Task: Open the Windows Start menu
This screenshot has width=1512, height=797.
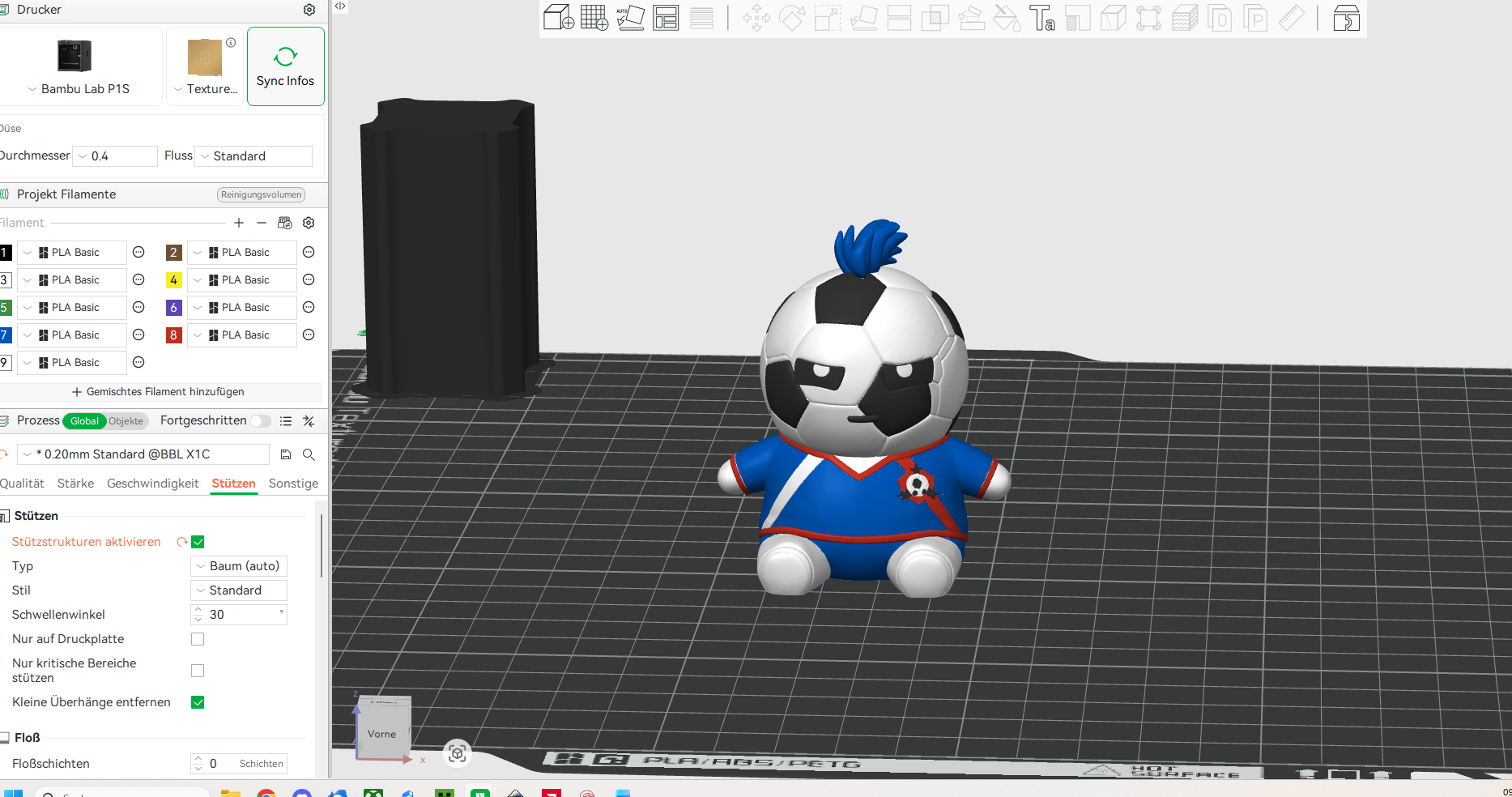Action: click(x=14, y=794)
